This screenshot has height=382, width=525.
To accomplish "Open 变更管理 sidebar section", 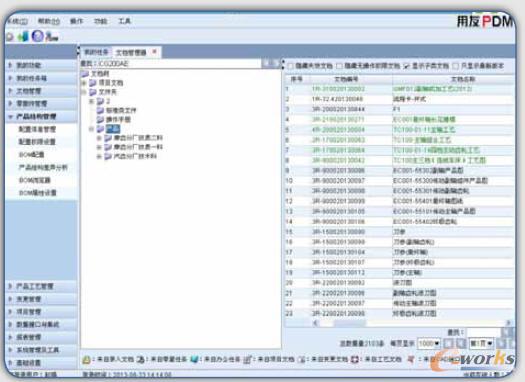I will 41,299.
